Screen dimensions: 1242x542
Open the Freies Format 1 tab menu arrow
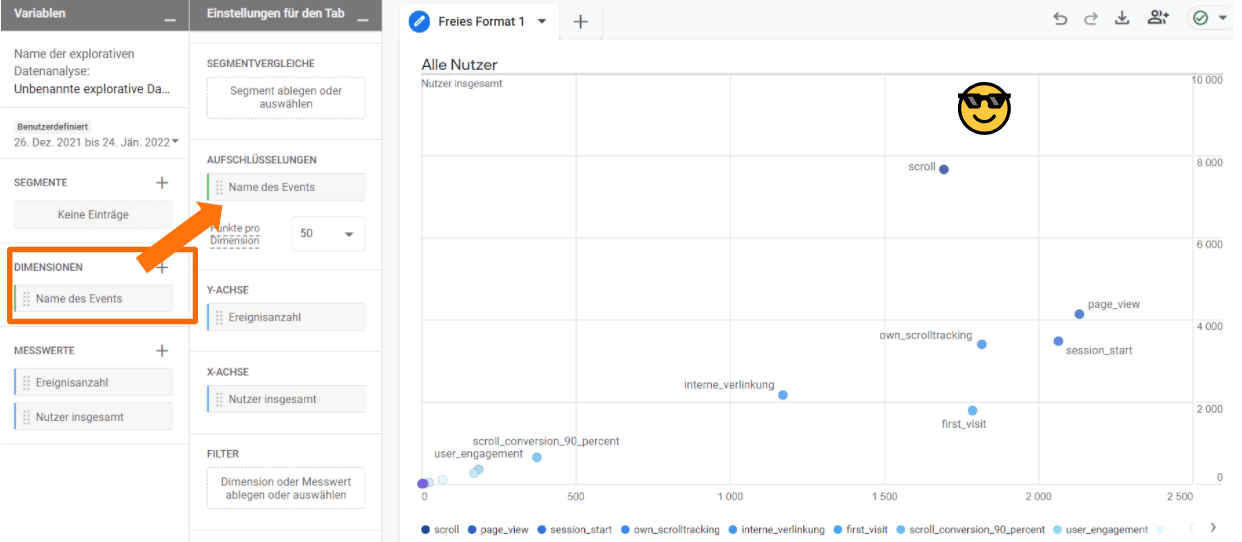[x=542, y=21]
